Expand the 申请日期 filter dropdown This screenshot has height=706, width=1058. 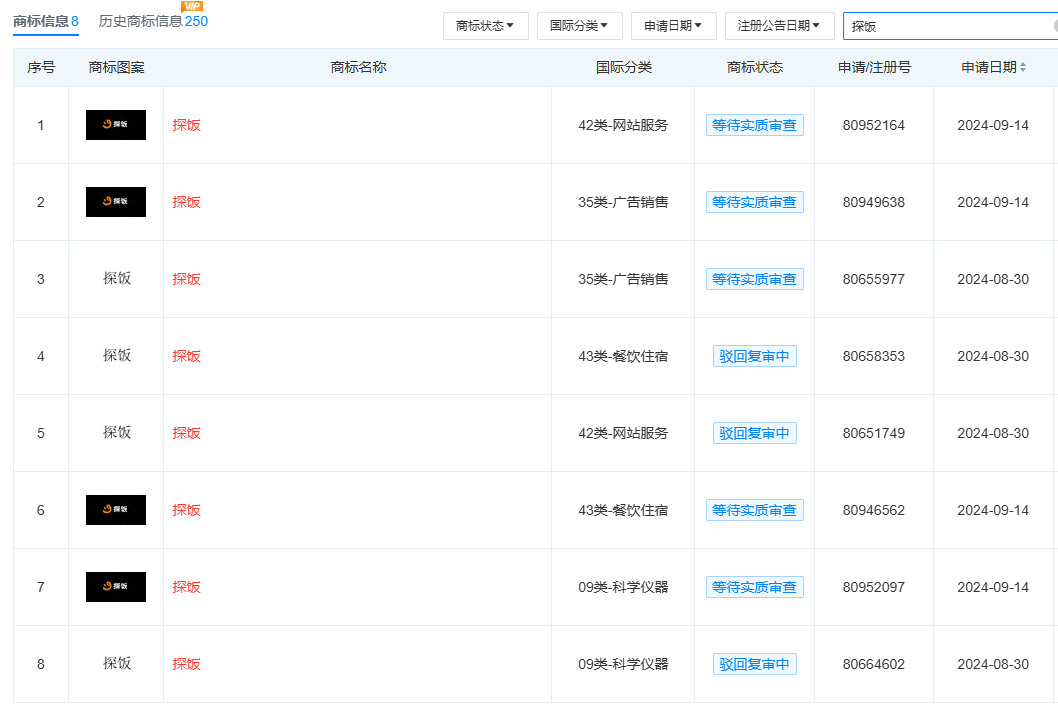tap(673, 26)
